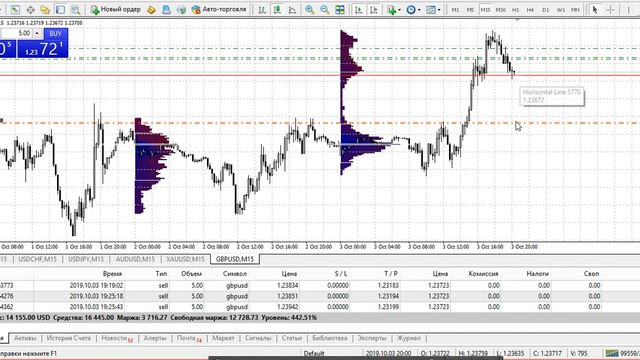Viewport: 640px width, 360px height.
Task: Open the Strategy Tester magnifier icon
Action: click(x=76, y=9)
